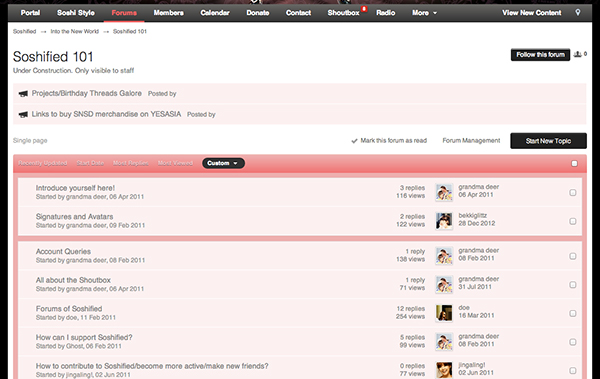Screen dimensions: 600x379
Task: Click the Single page text
Action: click(30, 140)
